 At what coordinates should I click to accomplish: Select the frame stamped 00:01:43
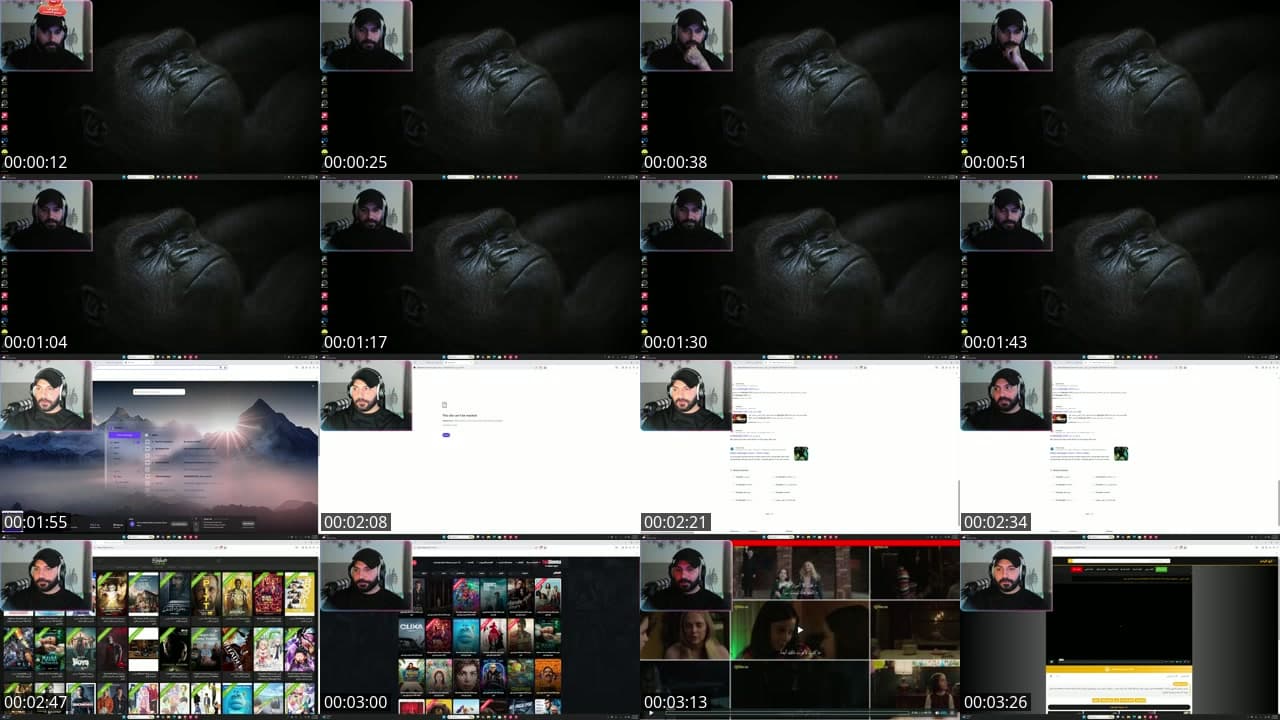pyautogui.click(x=1120, y=270)
